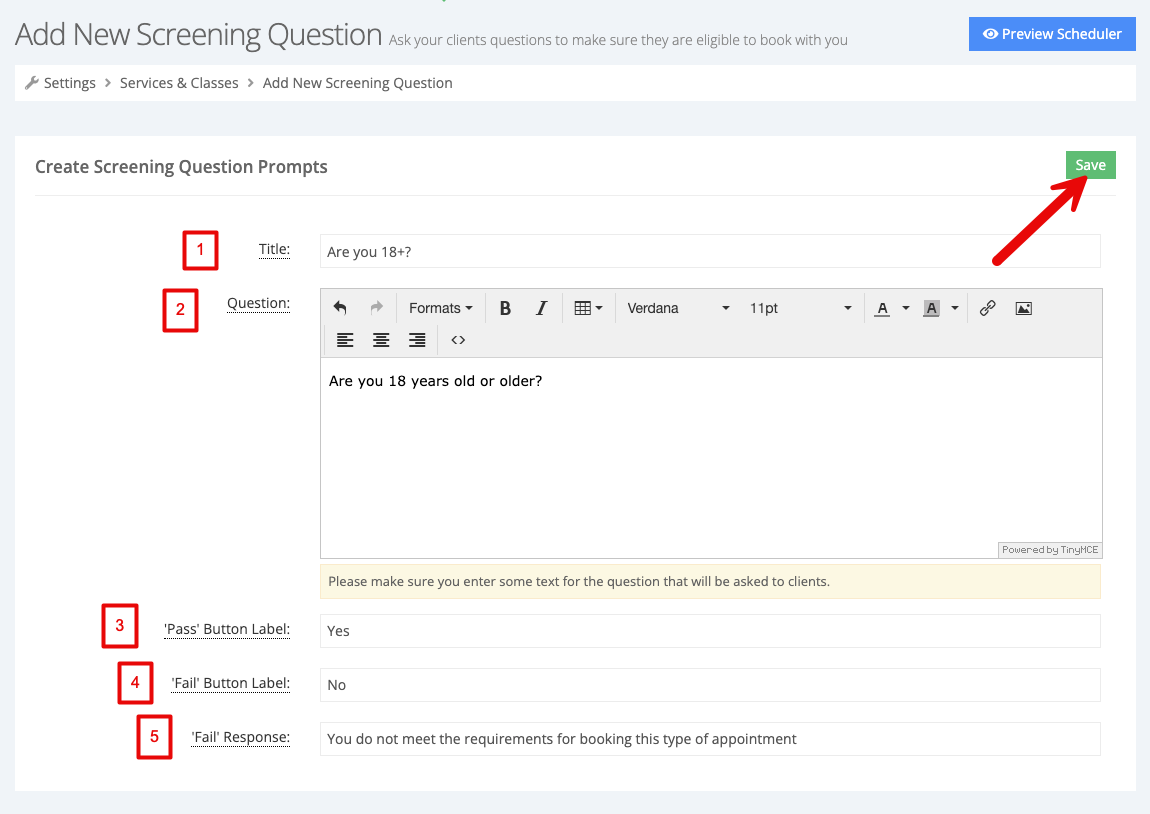Expand the text color picker arrow
The width and height of the screenshot is (1150, 814).
(x=906, y=308)
